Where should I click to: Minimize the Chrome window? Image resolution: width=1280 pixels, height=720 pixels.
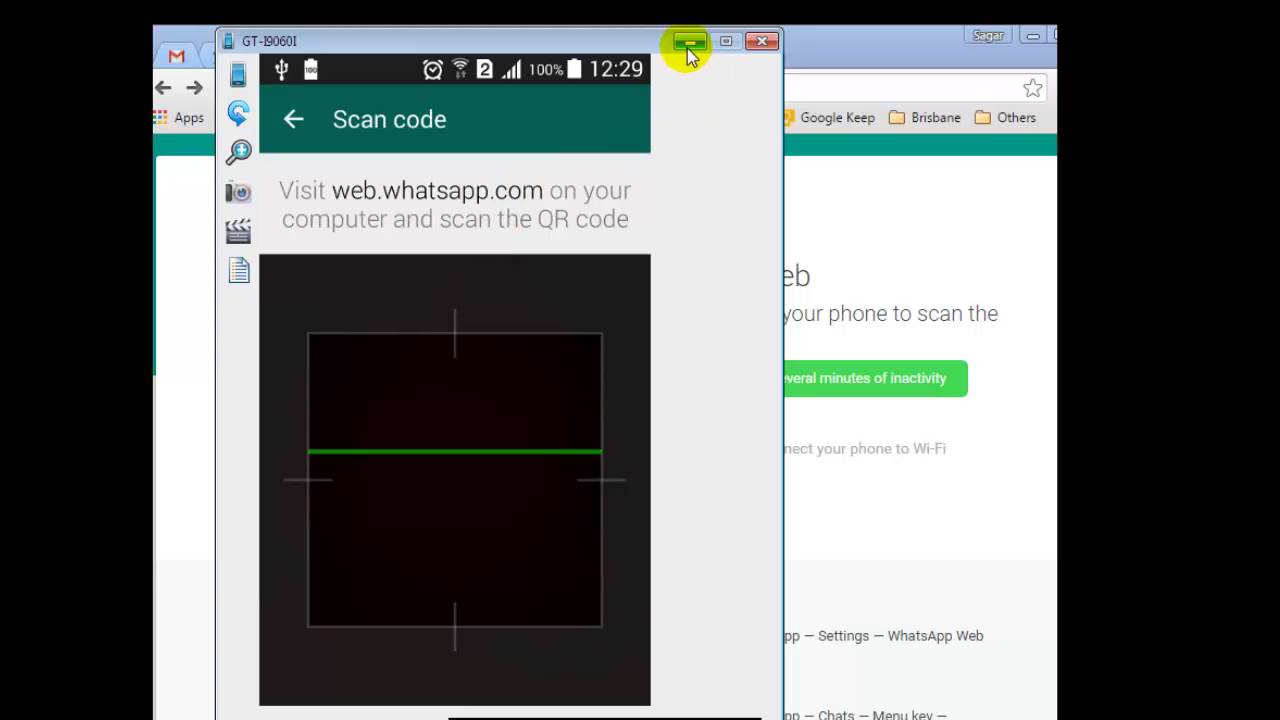(x=1033, y=35)
